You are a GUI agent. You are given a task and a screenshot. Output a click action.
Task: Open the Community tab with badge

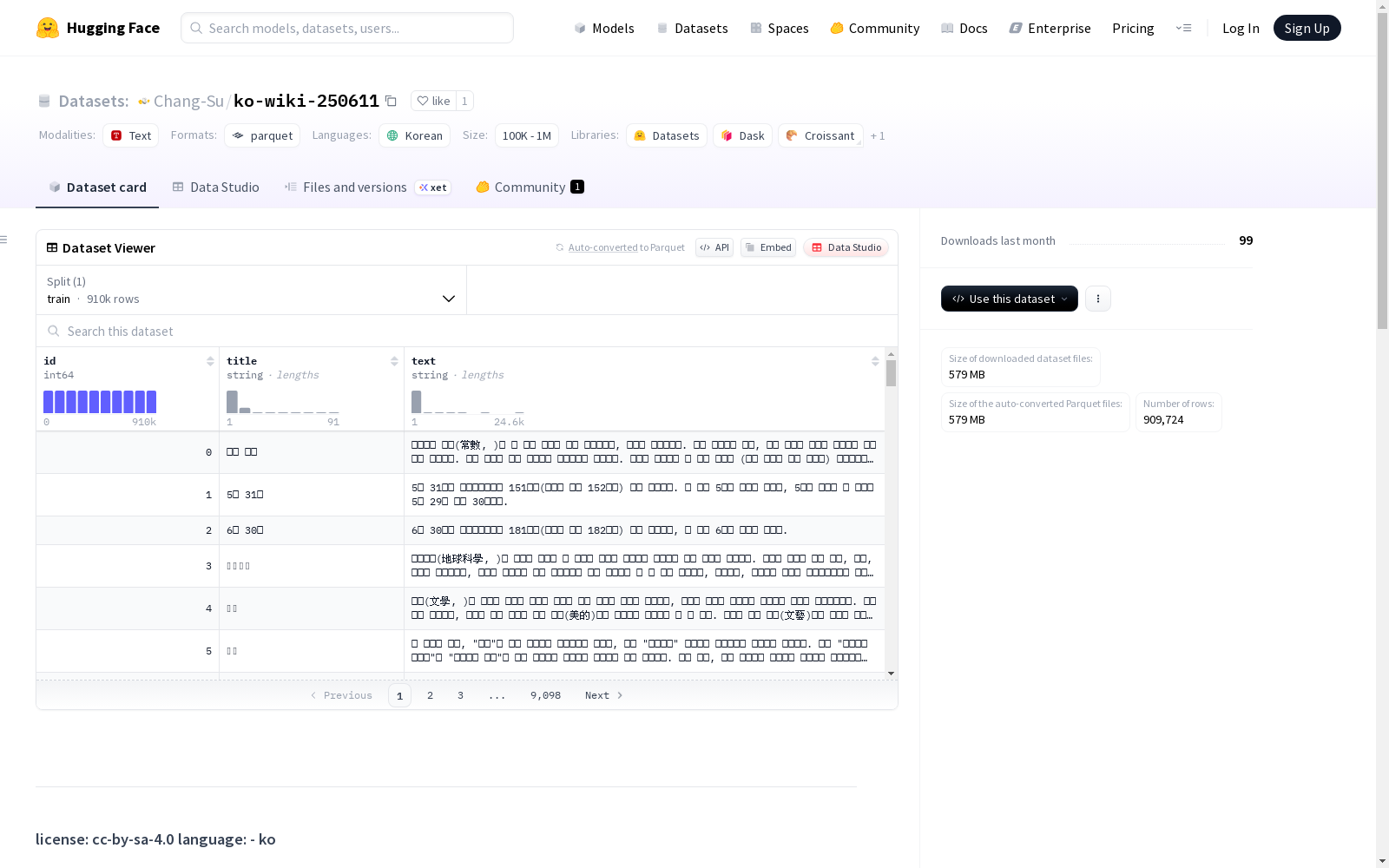pyautogui.click(x=530, y=187)
